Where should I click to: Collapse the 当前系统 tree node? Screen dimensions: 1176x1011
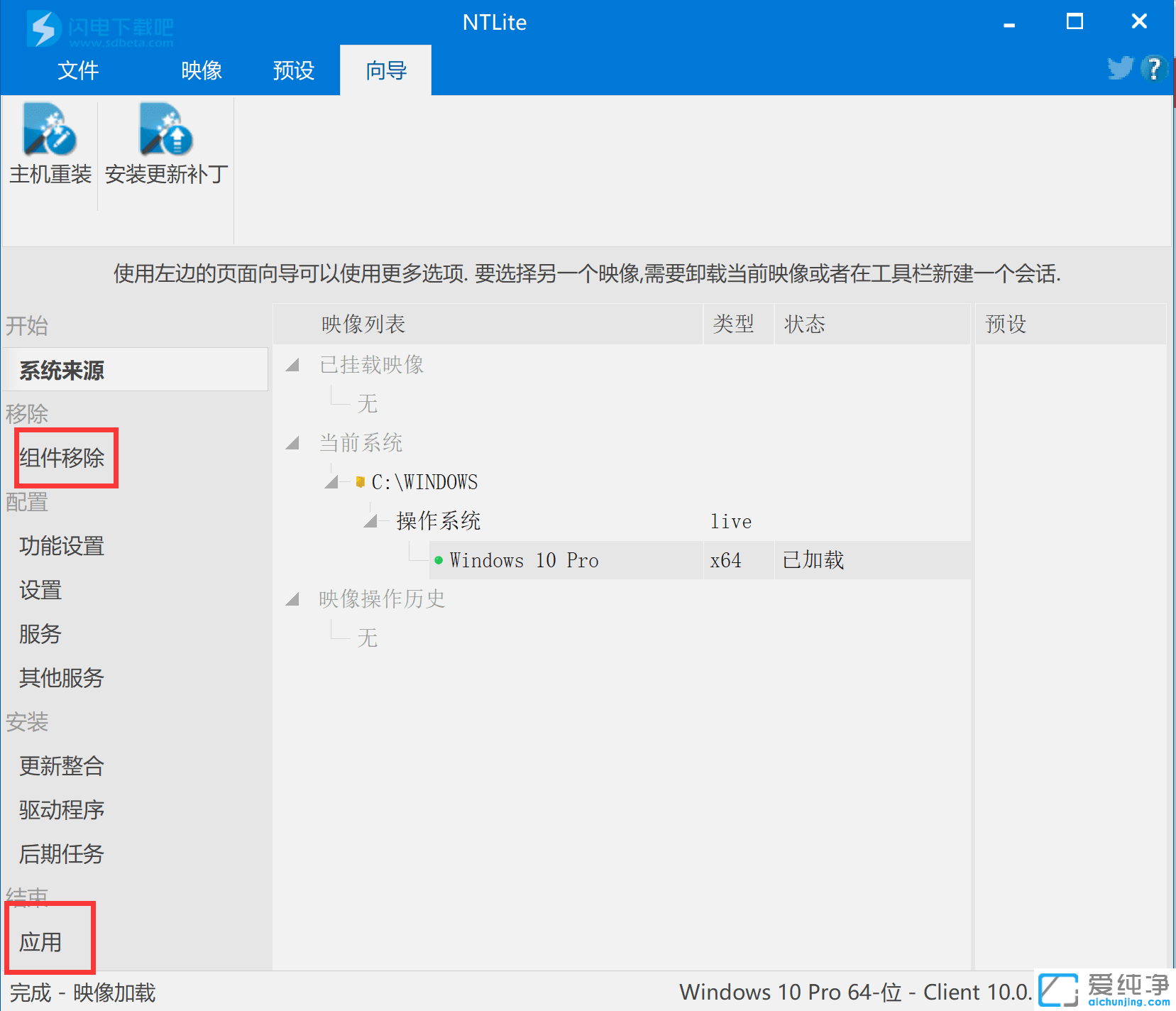[292, 442]
